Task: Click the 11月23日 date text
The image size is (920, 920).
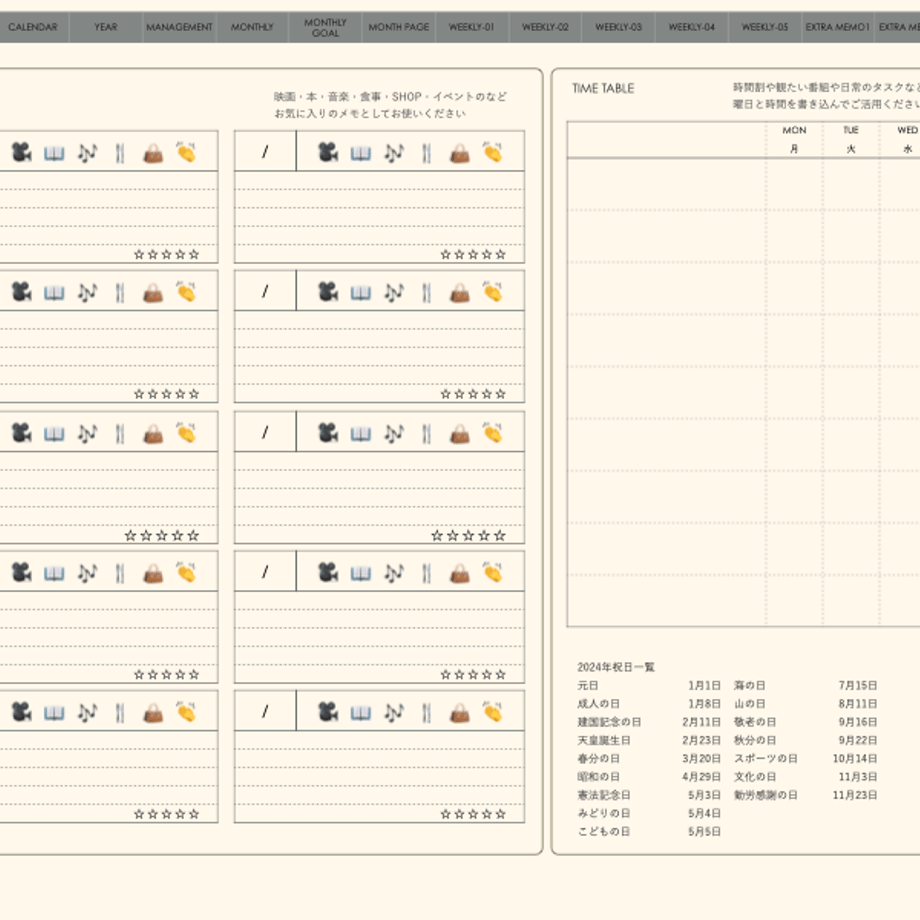Action: pyautogui.click(x=855, y=795)
